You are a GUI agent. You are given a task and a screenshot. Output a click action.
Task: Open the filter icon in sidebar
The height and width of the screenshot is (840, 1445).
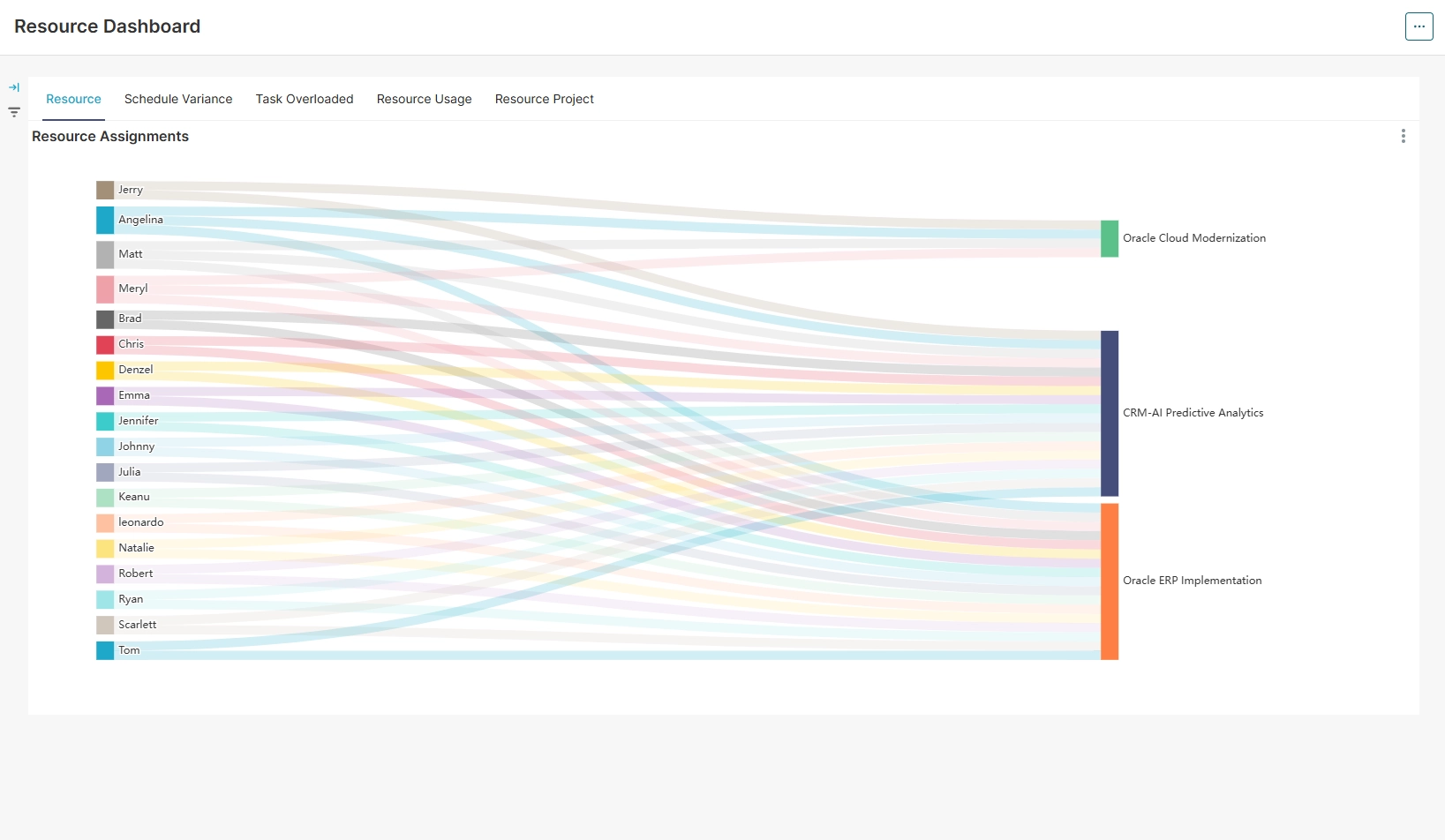tap(14, 112)
